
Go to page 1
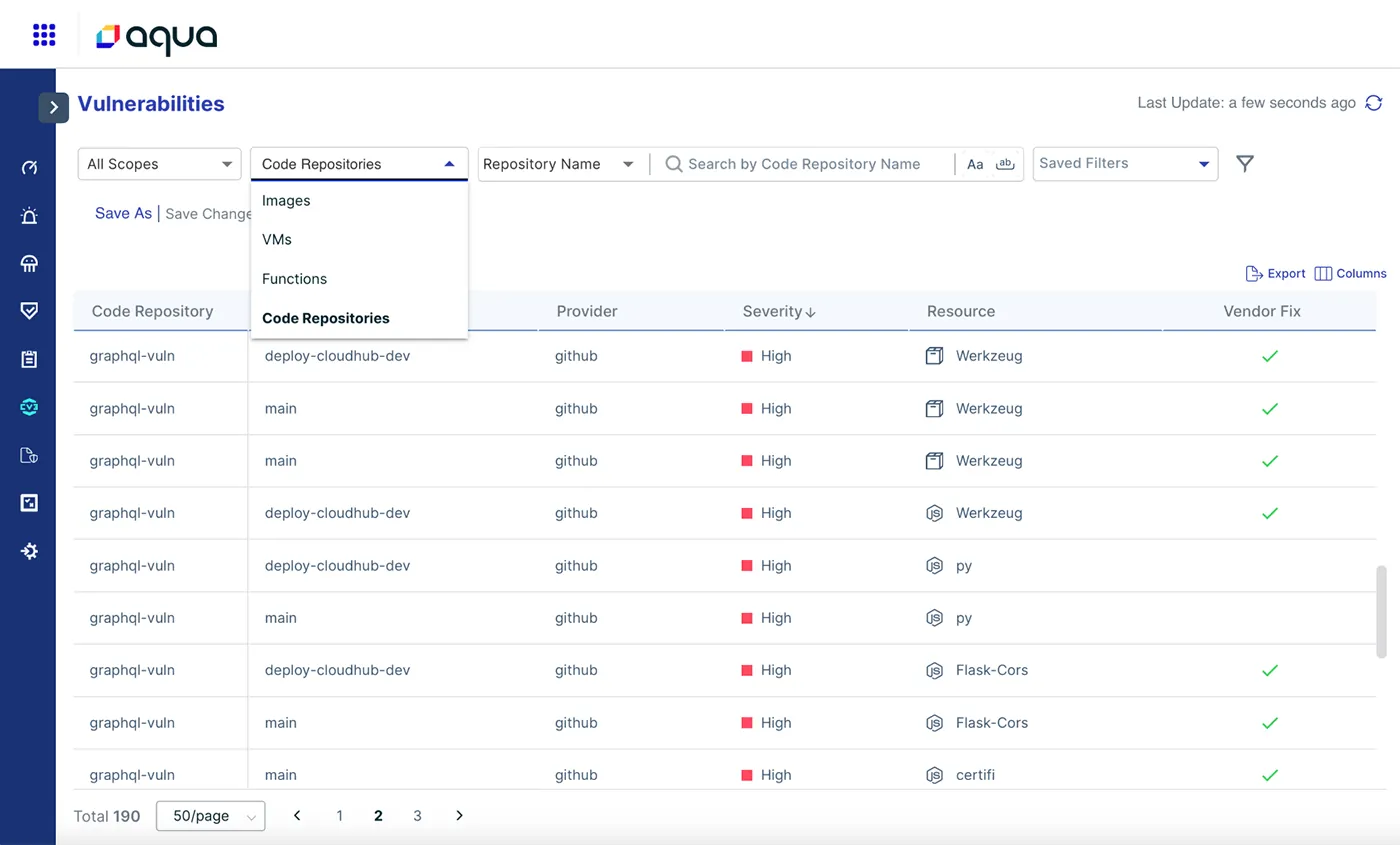click(339, 816)
